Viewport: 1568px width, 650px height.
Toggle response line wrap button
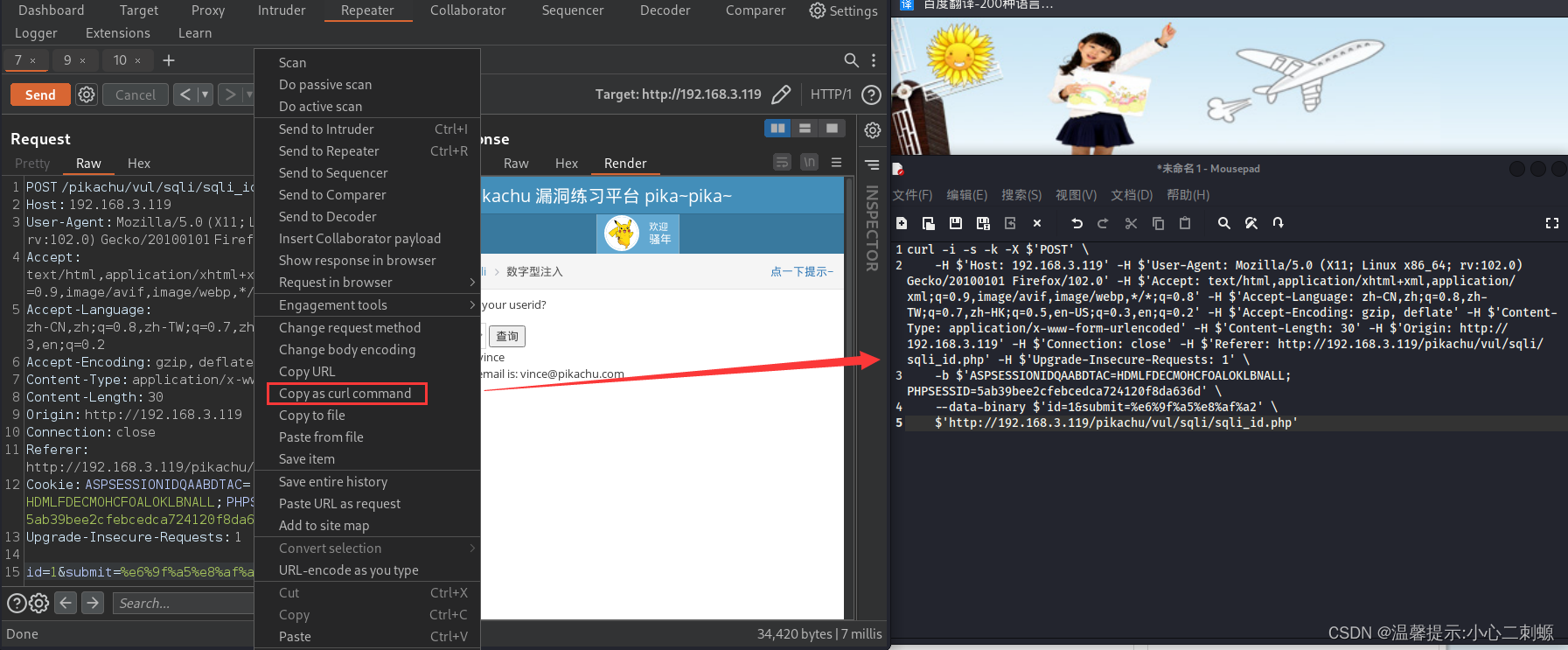click(x=782, y=163)
